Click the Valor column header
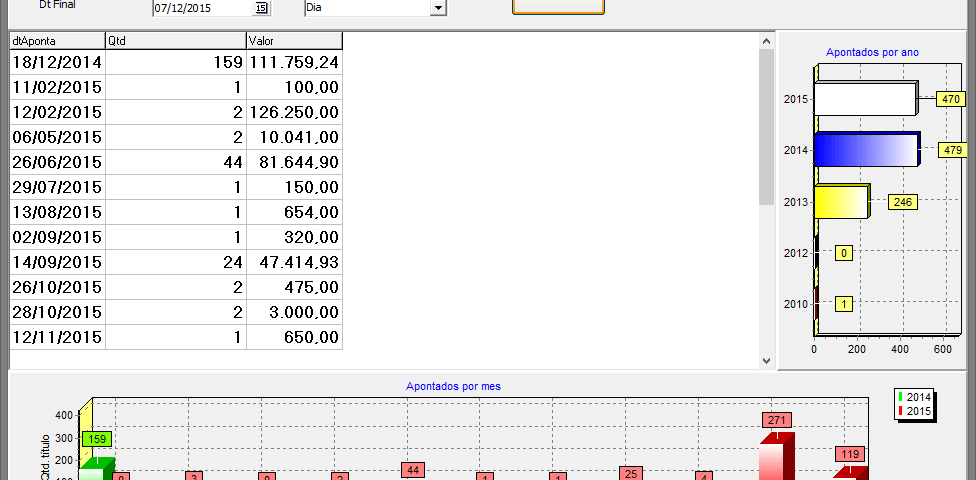Screen dimensions: 976x480 coord(293,40)
